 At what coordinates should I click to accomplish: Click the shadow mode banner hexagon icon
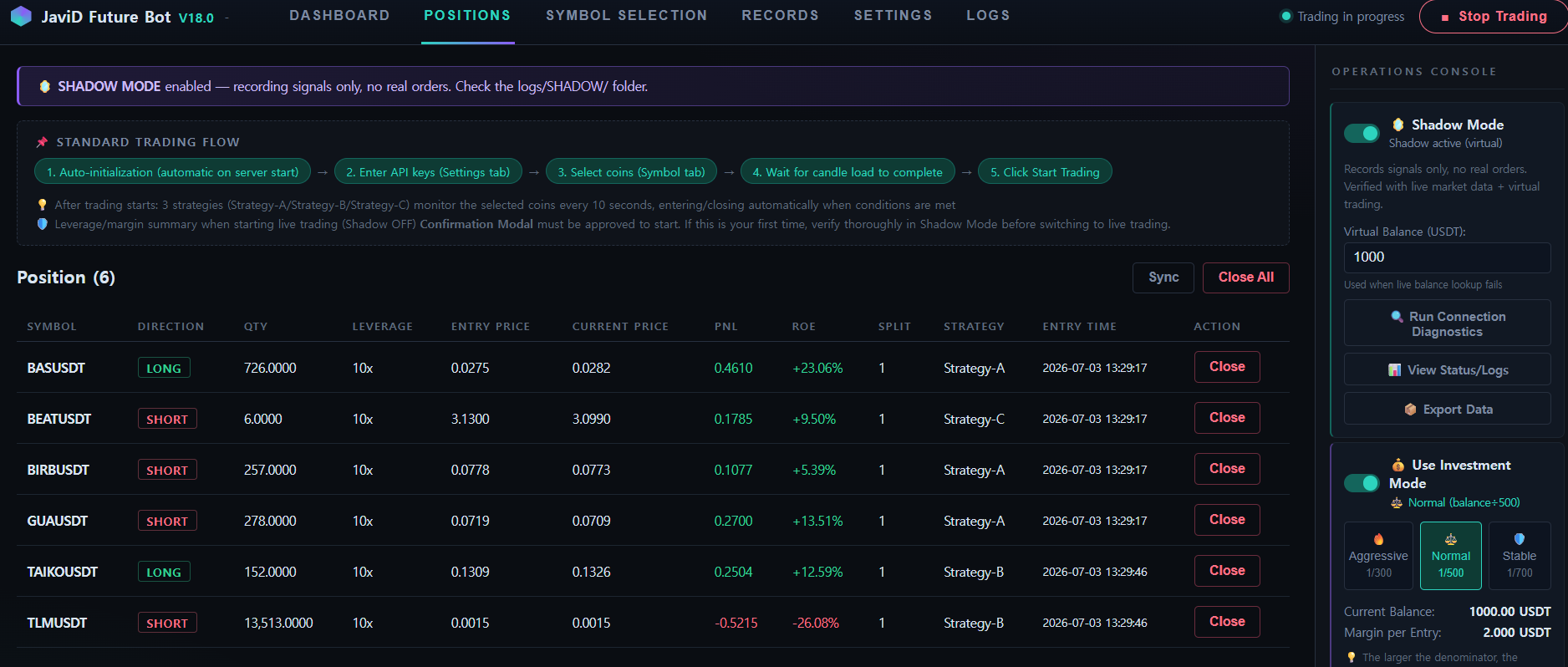[45, 87]
